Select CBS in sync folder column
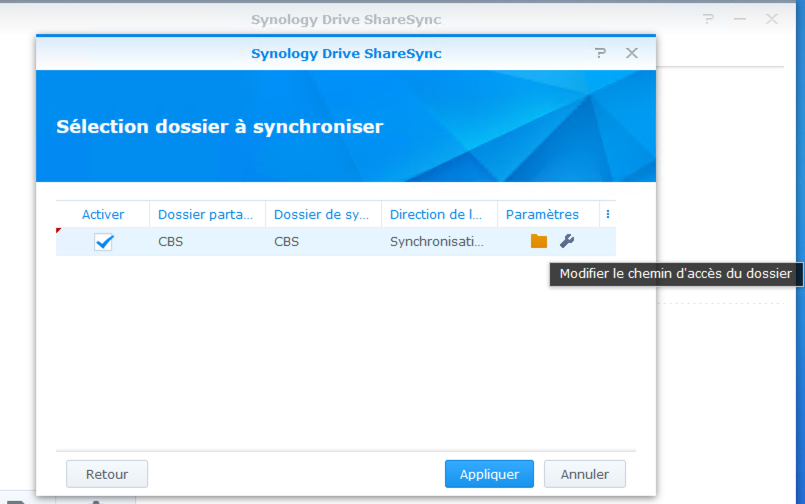The image size is (805, 504). (x=286, y=242)
